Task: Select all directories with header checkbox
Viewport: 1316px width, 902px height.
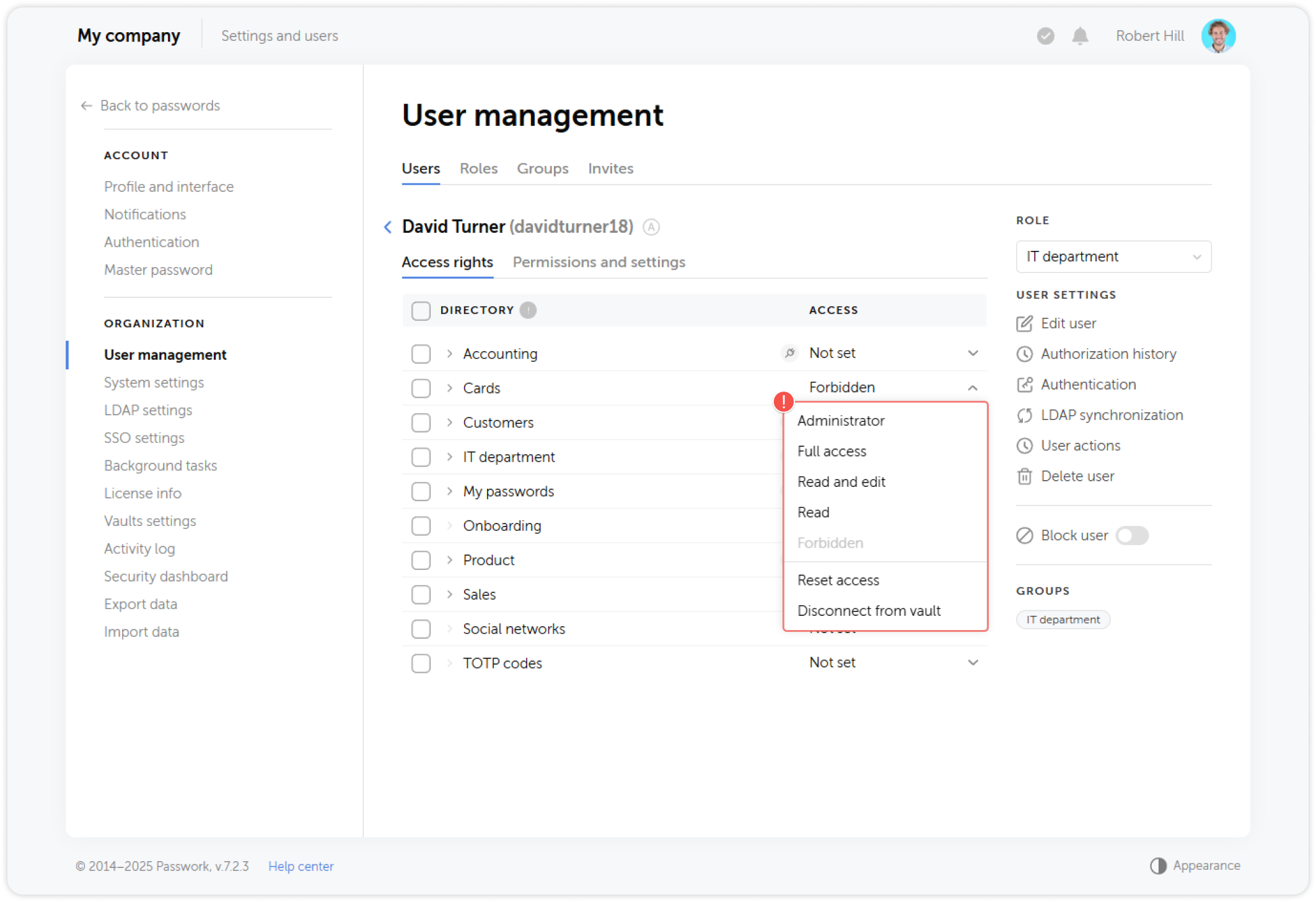Action: (x=421, y=310)
